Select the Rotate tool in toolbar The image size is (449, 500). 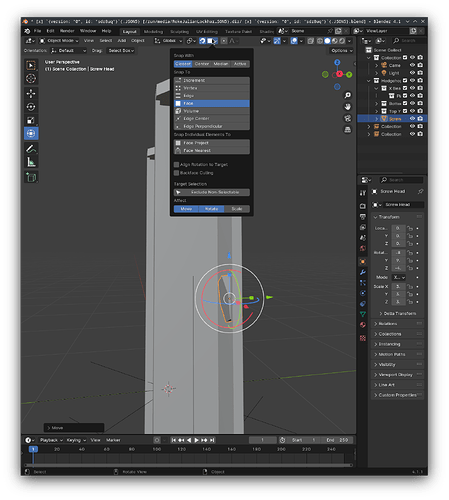pos(31,107)
